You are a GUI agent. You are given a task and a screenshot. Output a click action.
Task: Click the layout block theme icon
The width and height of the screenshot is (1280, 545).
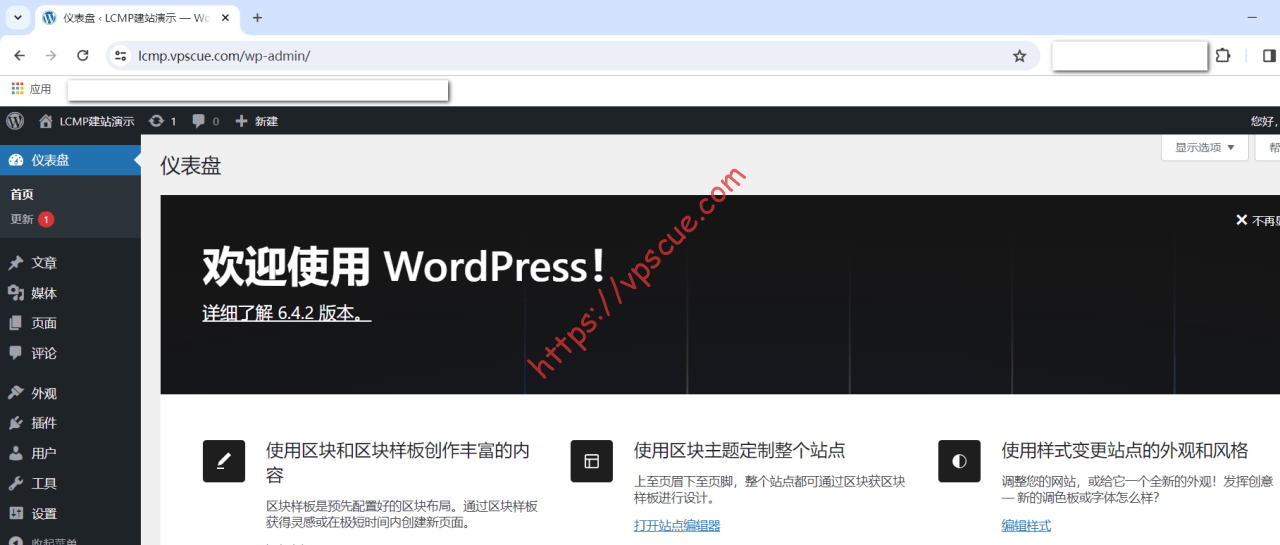tap(592, 461)
